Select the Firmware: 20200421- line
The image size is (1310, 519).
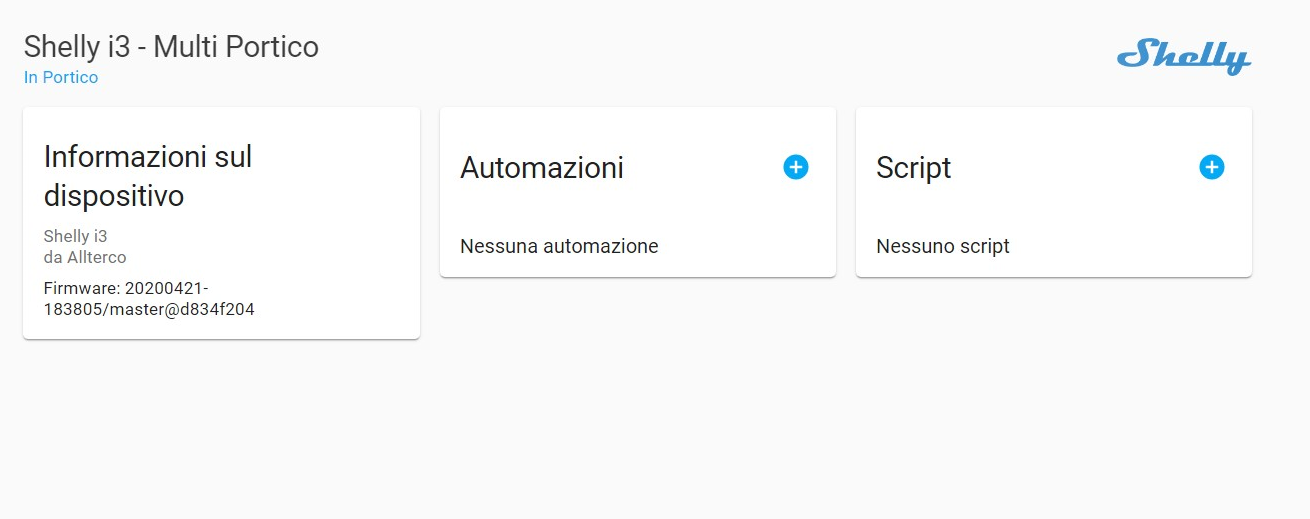coord(126,288)
